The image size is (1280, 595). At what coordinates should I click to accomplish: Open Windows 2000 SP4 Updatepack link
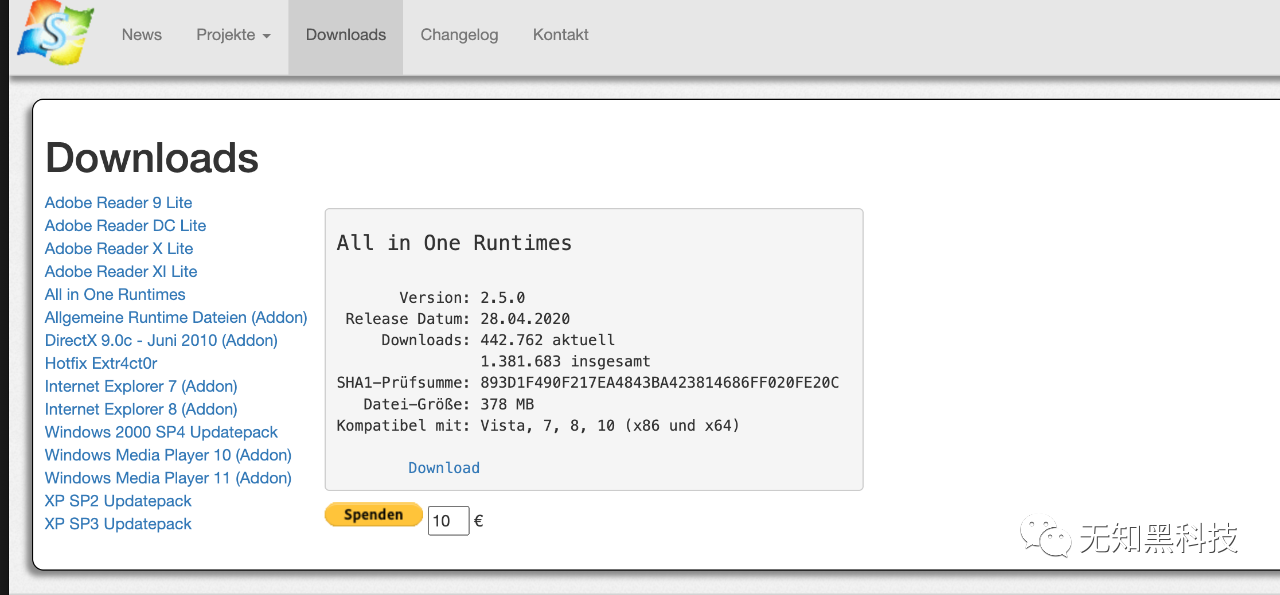point(161,433)
